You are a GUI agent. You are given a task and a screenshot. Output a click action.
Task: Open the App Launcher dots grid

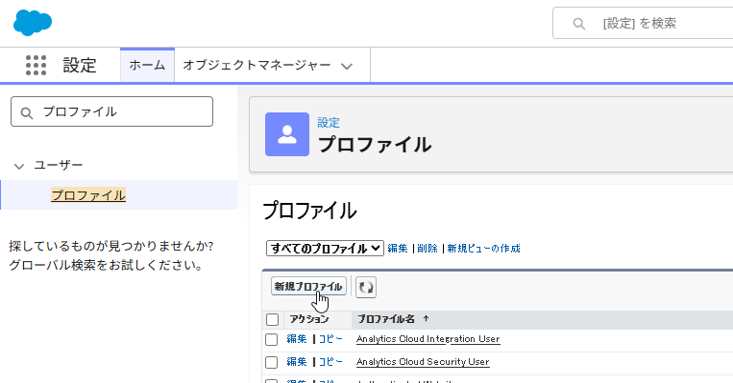pyautogui.click(x=36, y=65)
